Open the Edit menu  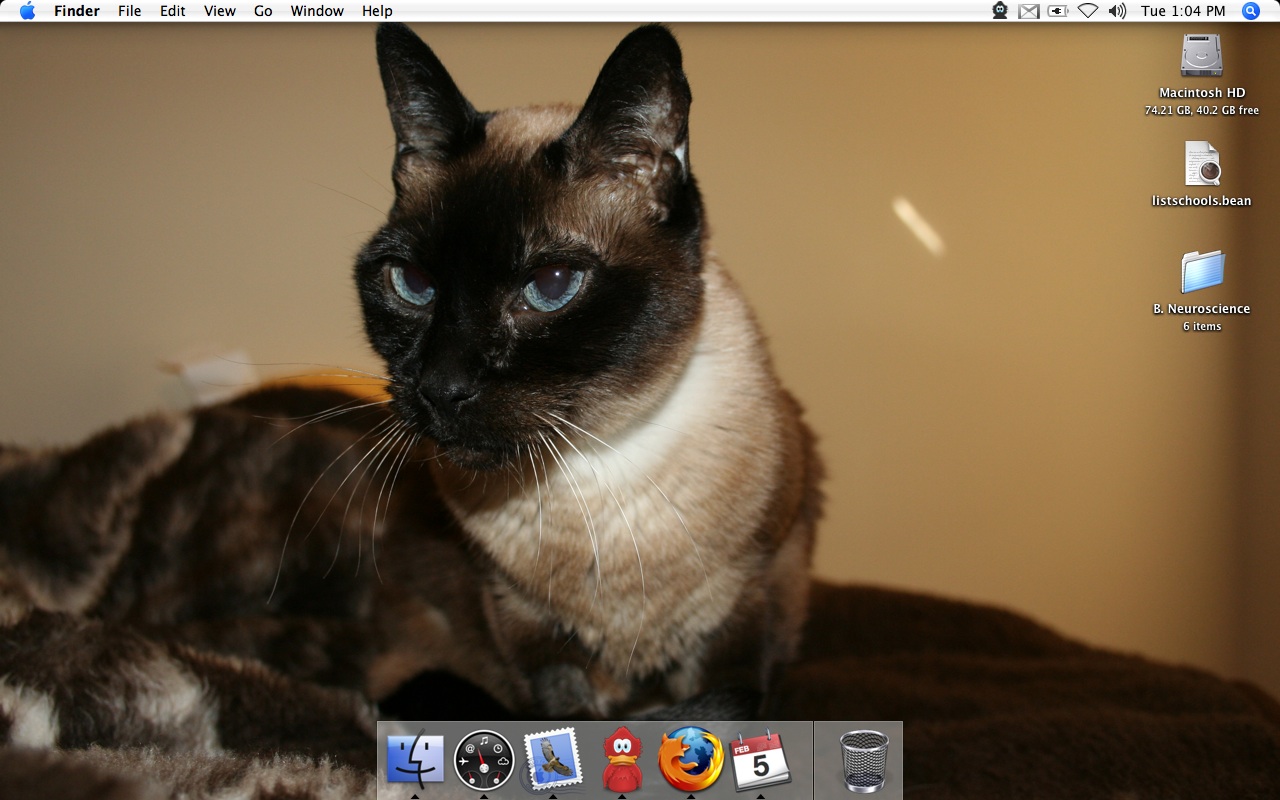point(173,11)
